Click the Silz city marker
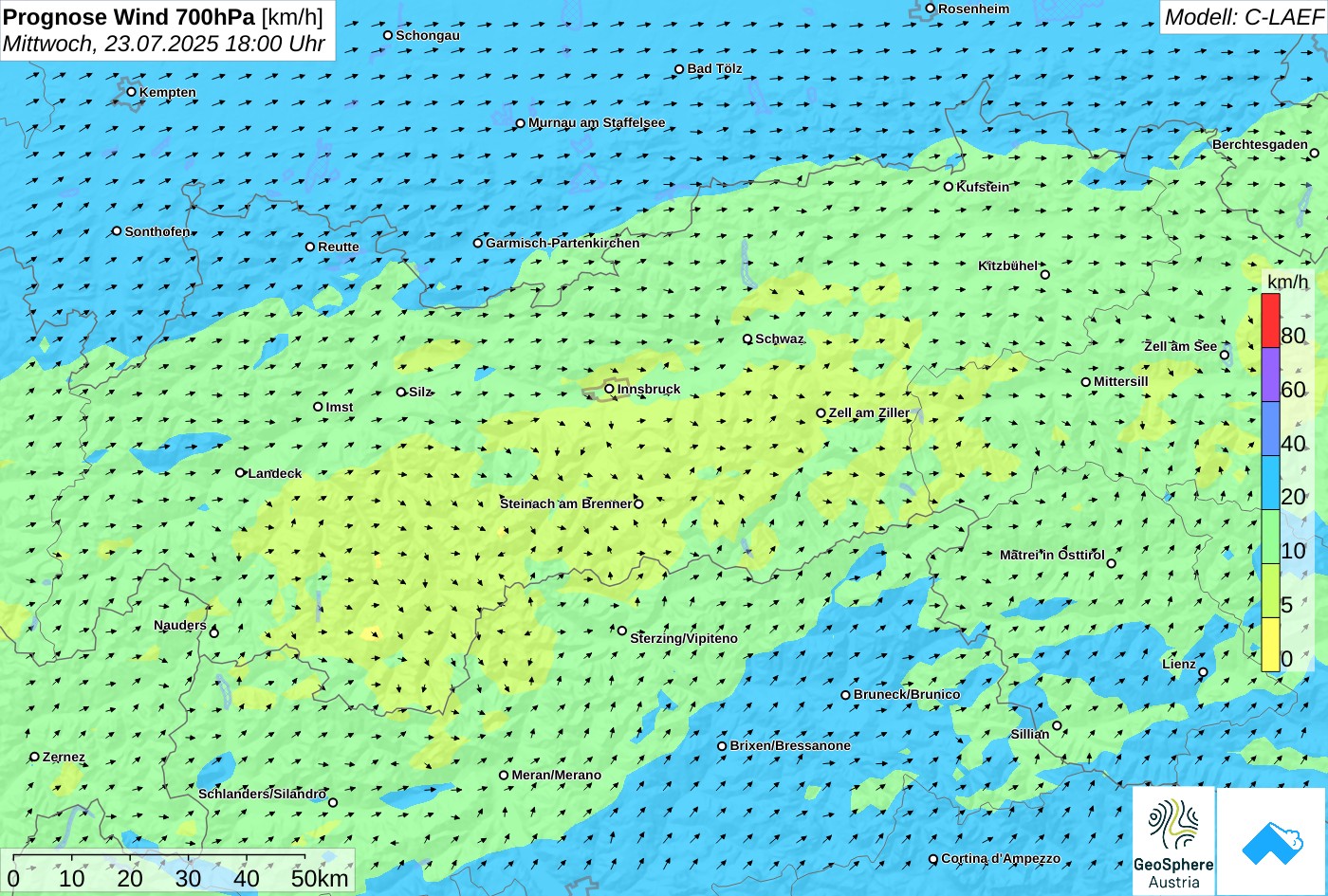The width and height of the screenshot is (1328, 896). tap(401, 392)
